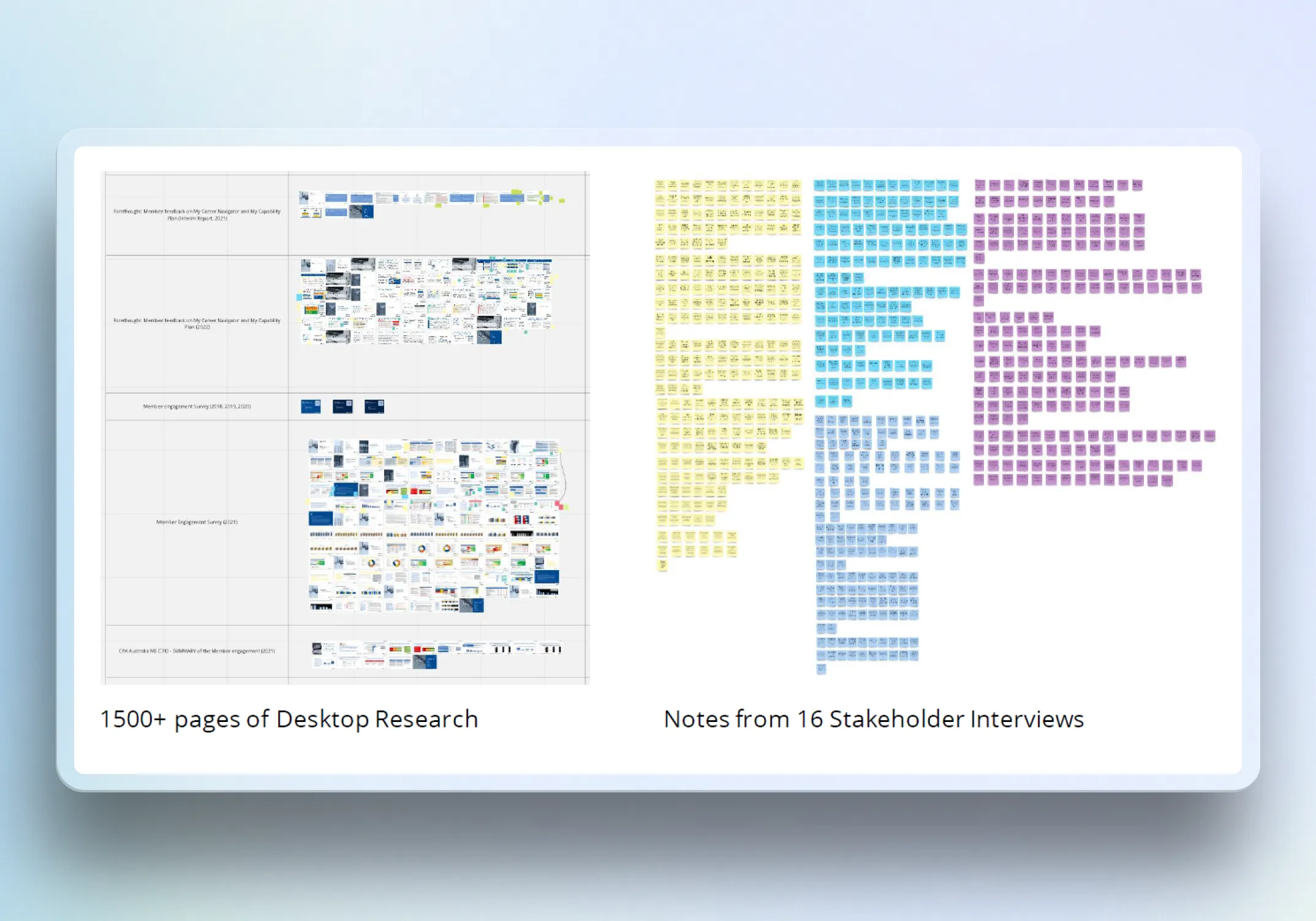
Task: Open second dark blue Member engagement survey thumbnail
Action: point(342,406)
